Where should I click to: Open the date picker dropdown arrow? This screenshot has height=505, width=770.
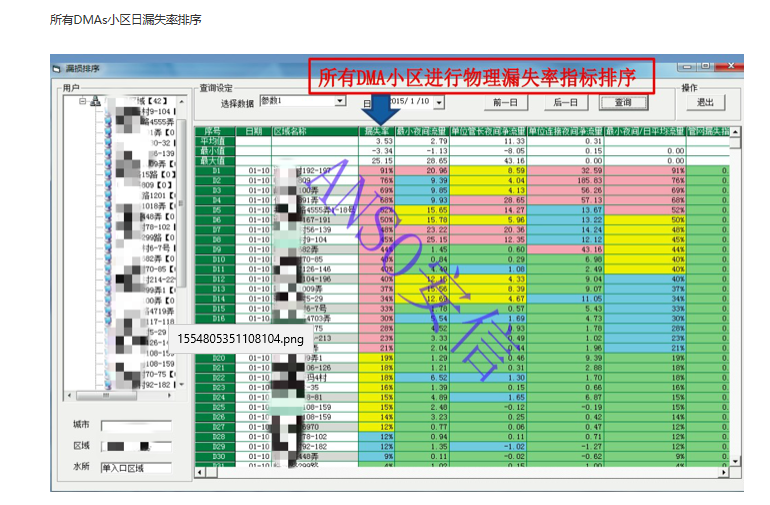(439, 102)
